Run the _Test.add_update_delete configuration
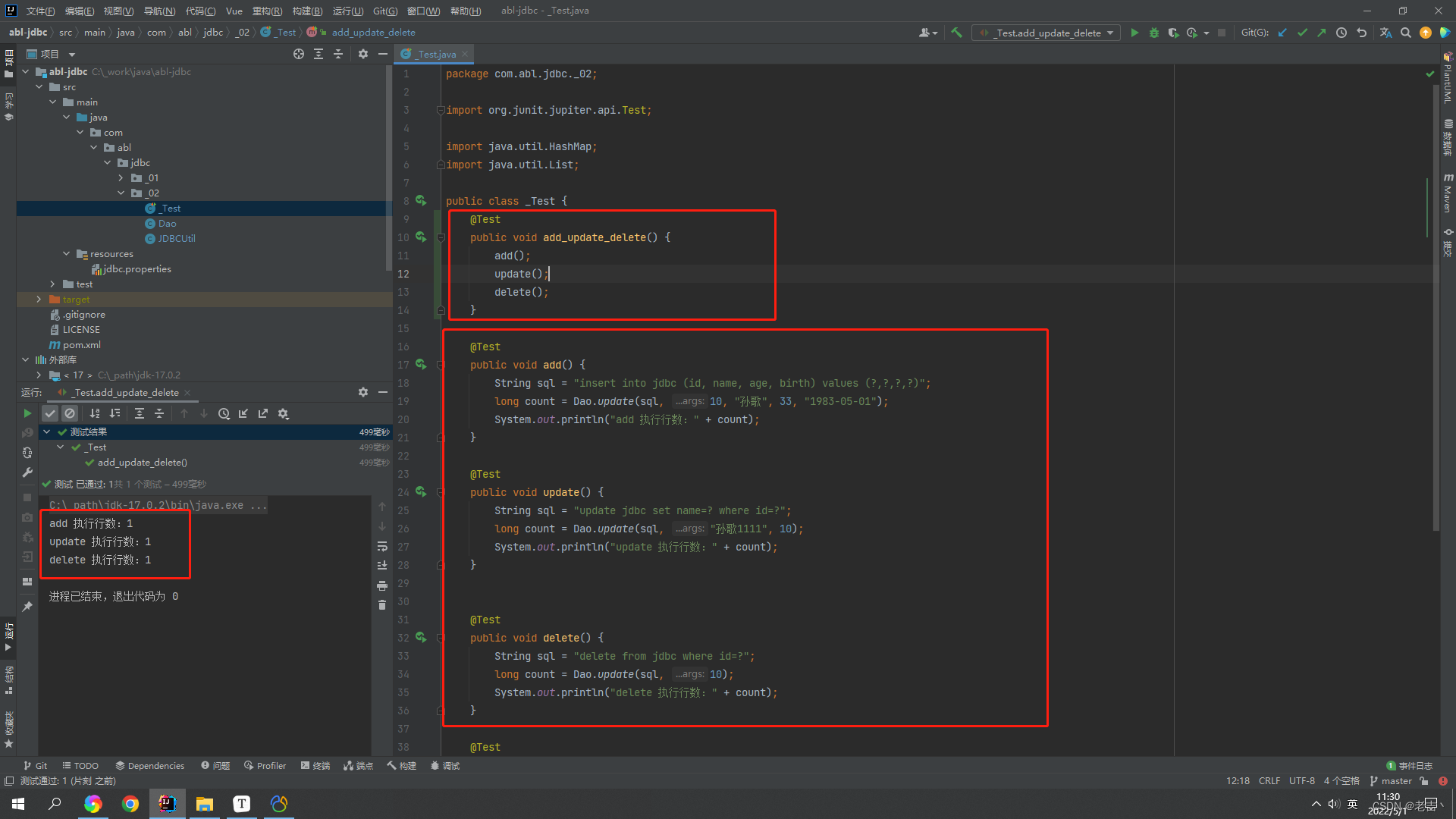 [x=1134, y=33]
